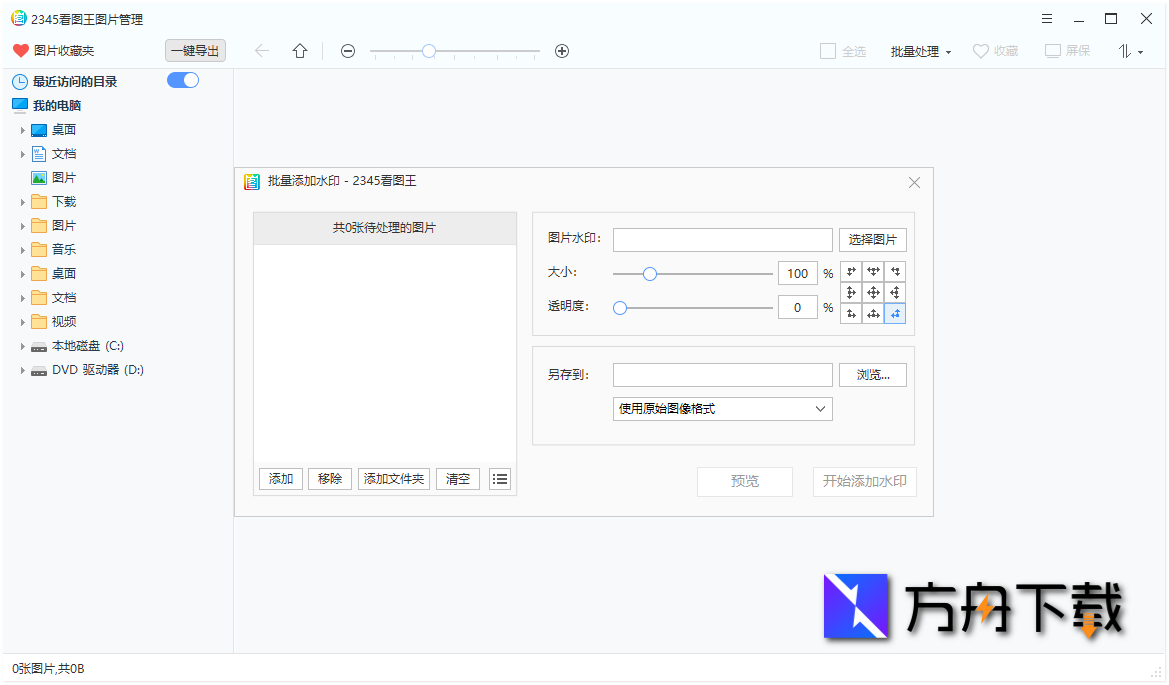Expand the 本地磁盘 (C:) tree node
This screenshot has width=1169, height=685.
coord(22,345)
